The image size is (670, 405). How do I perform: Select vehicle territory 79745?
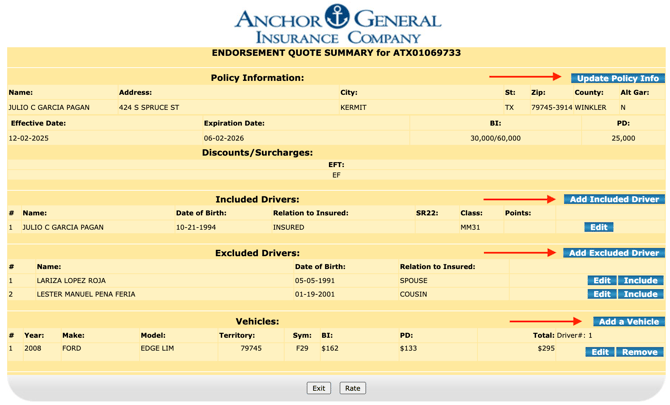(251, 348)
